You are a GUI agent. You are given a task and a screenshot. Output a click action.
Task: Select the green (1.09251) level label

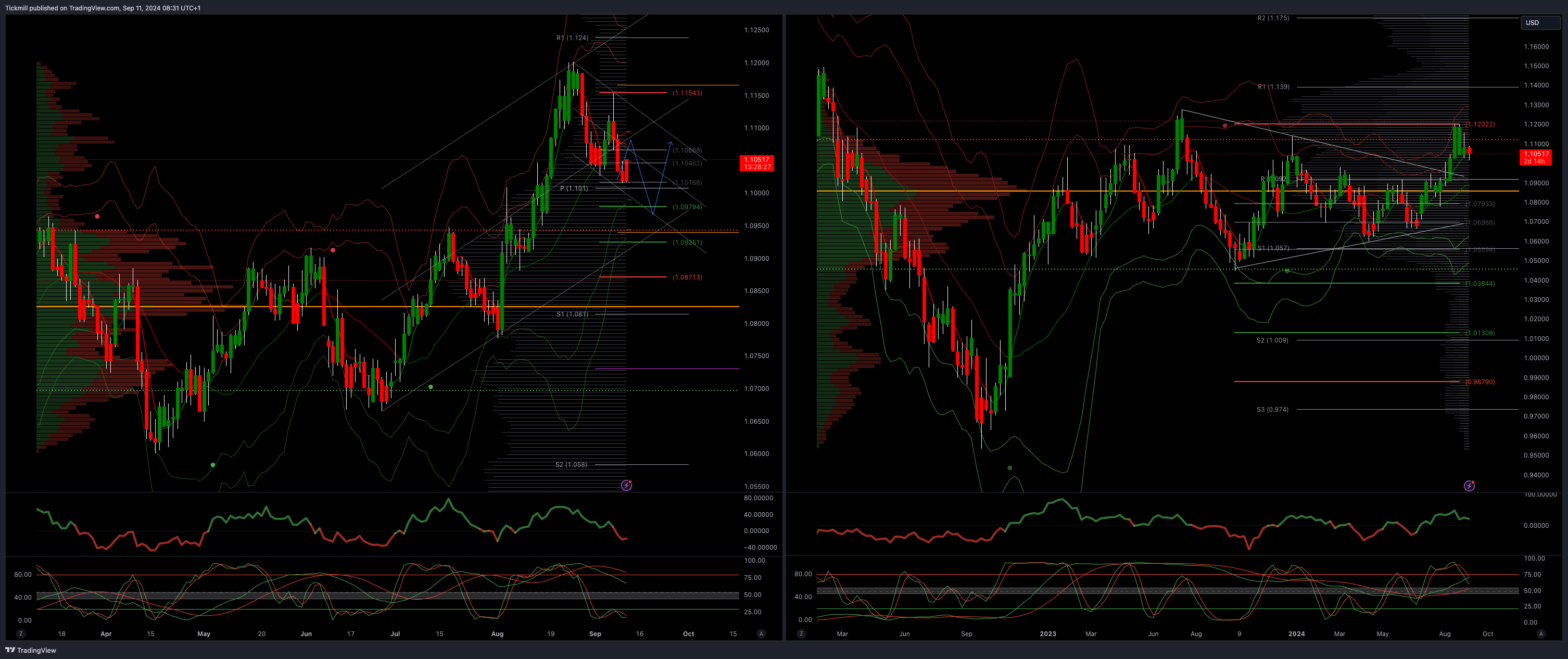[687, 242]
